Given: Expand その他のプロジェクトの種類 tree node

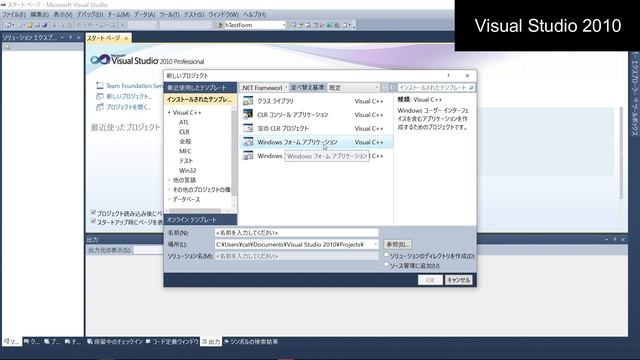Looking at the screenshot, I should (x=169, y=189).
